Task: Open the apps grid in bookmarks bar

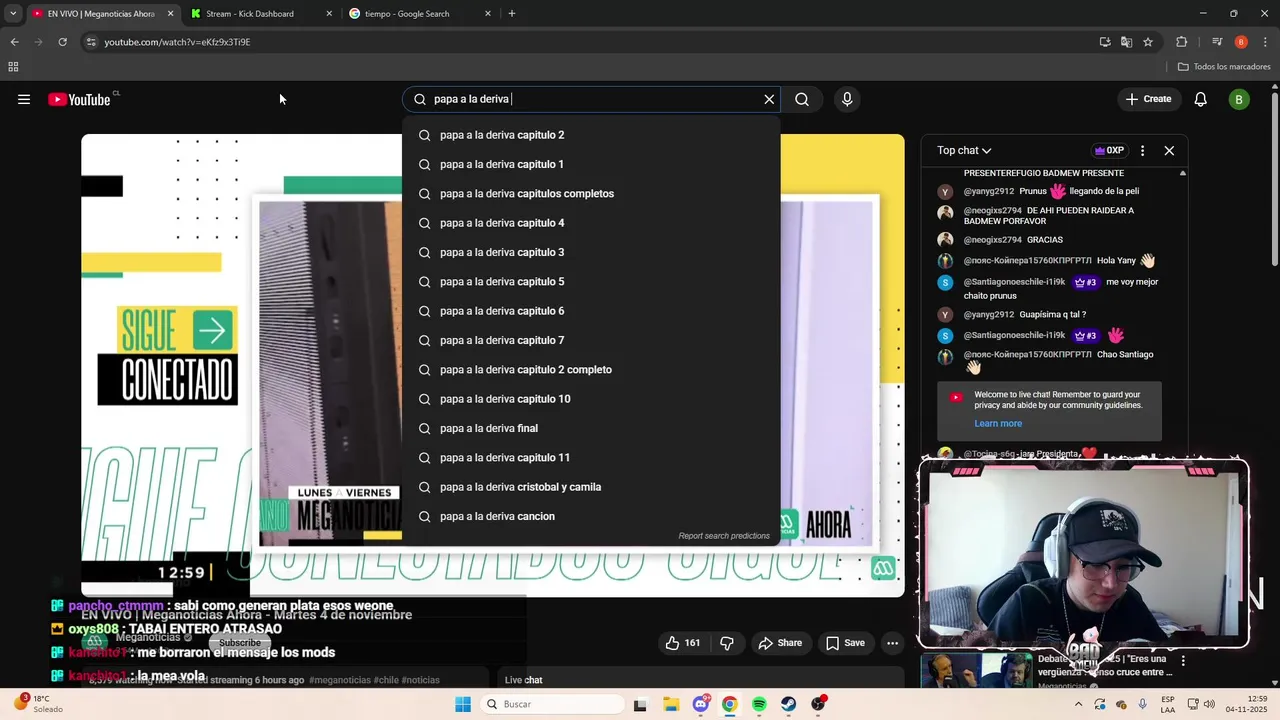Action: pos(13,67)
